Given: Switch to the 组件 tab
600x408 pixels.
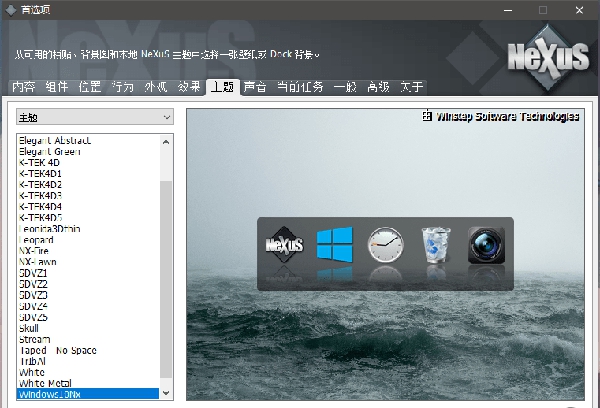Looking at the screenshot, I should pos(57,87).
